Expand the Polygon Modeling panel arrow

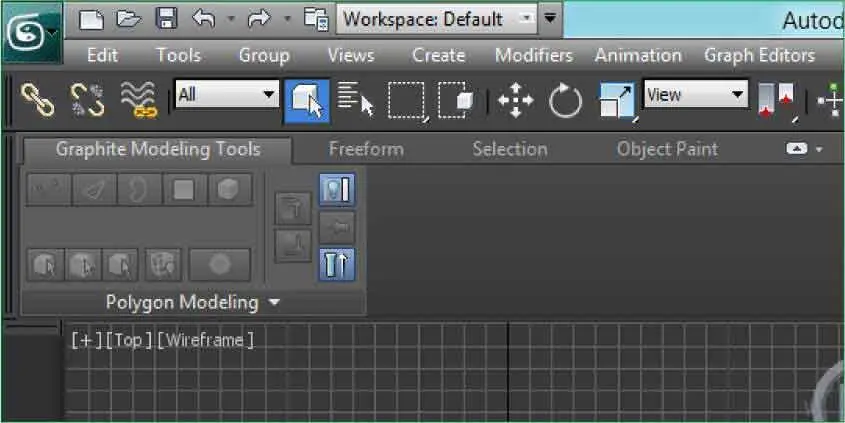pyautogui.click(x=274, y=303)
